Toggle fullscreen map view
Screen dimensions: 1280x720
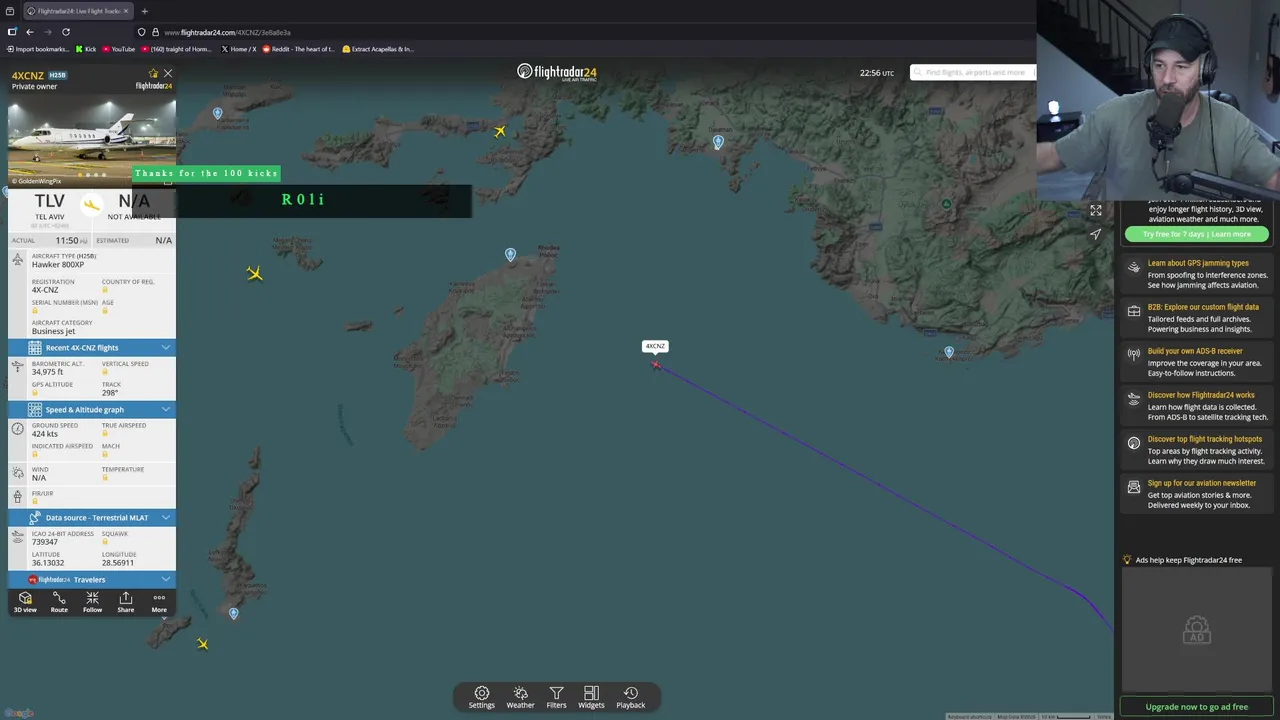point(1096,211)
